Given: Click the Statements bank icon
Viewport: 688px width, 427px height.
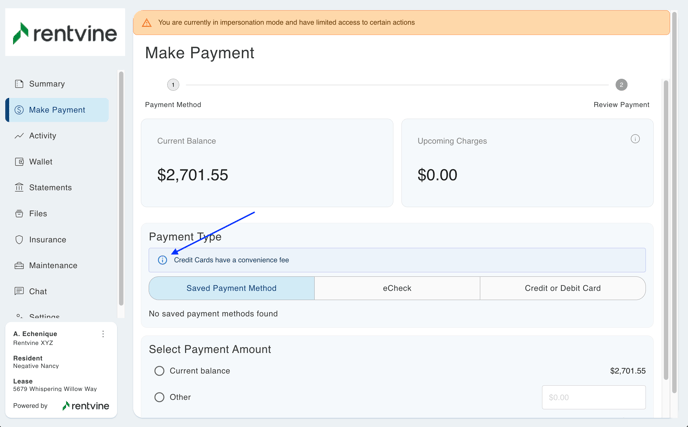Looking at the screenshot, I should pyautogui.click(x=19, y=188).
